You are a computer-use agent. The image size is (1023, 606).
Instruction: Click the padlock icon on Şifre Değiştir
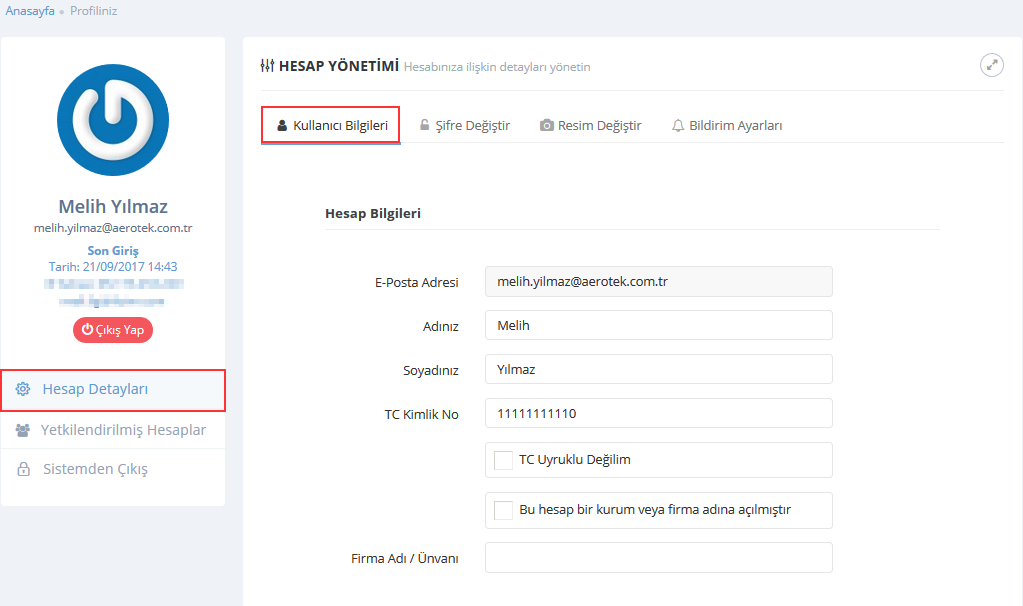425,126
